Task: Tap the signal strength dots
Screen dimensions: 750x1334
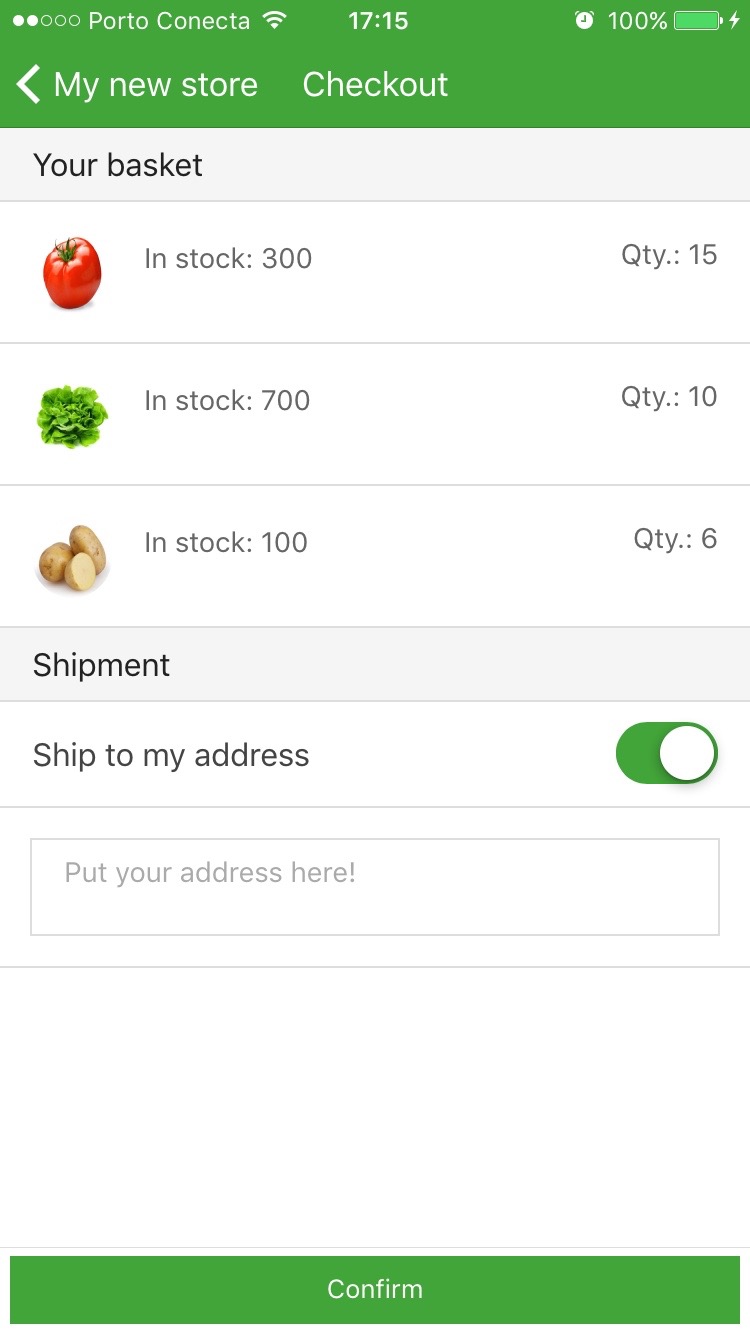Action: (45, 20)
